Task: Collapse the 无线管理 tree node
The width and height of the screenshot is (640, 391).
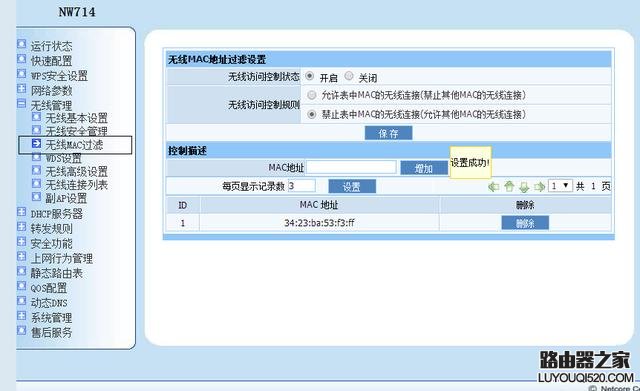Action: pyautogui.click(x=22, y=103)
